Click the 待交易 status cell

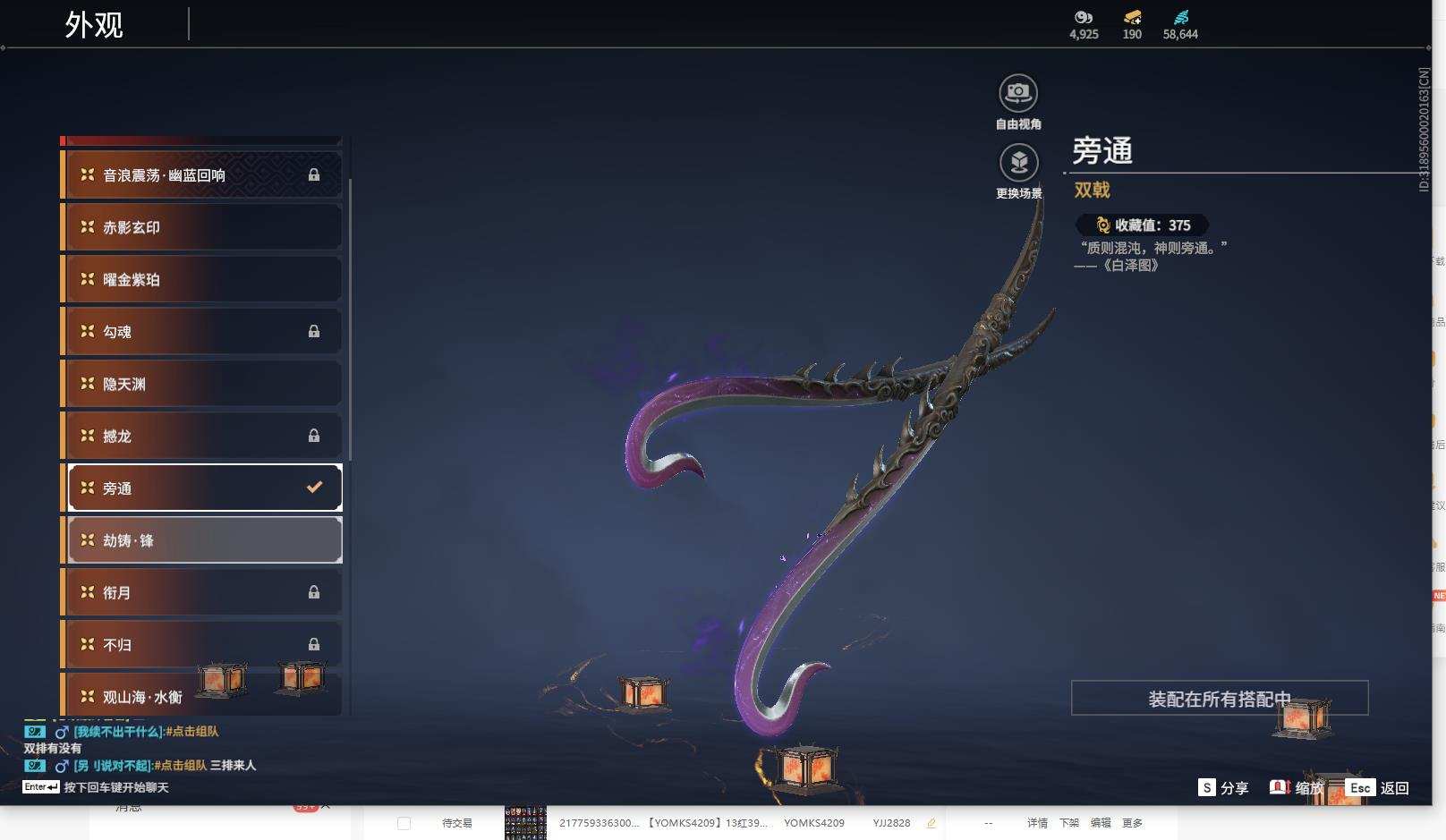coord(457,823)
